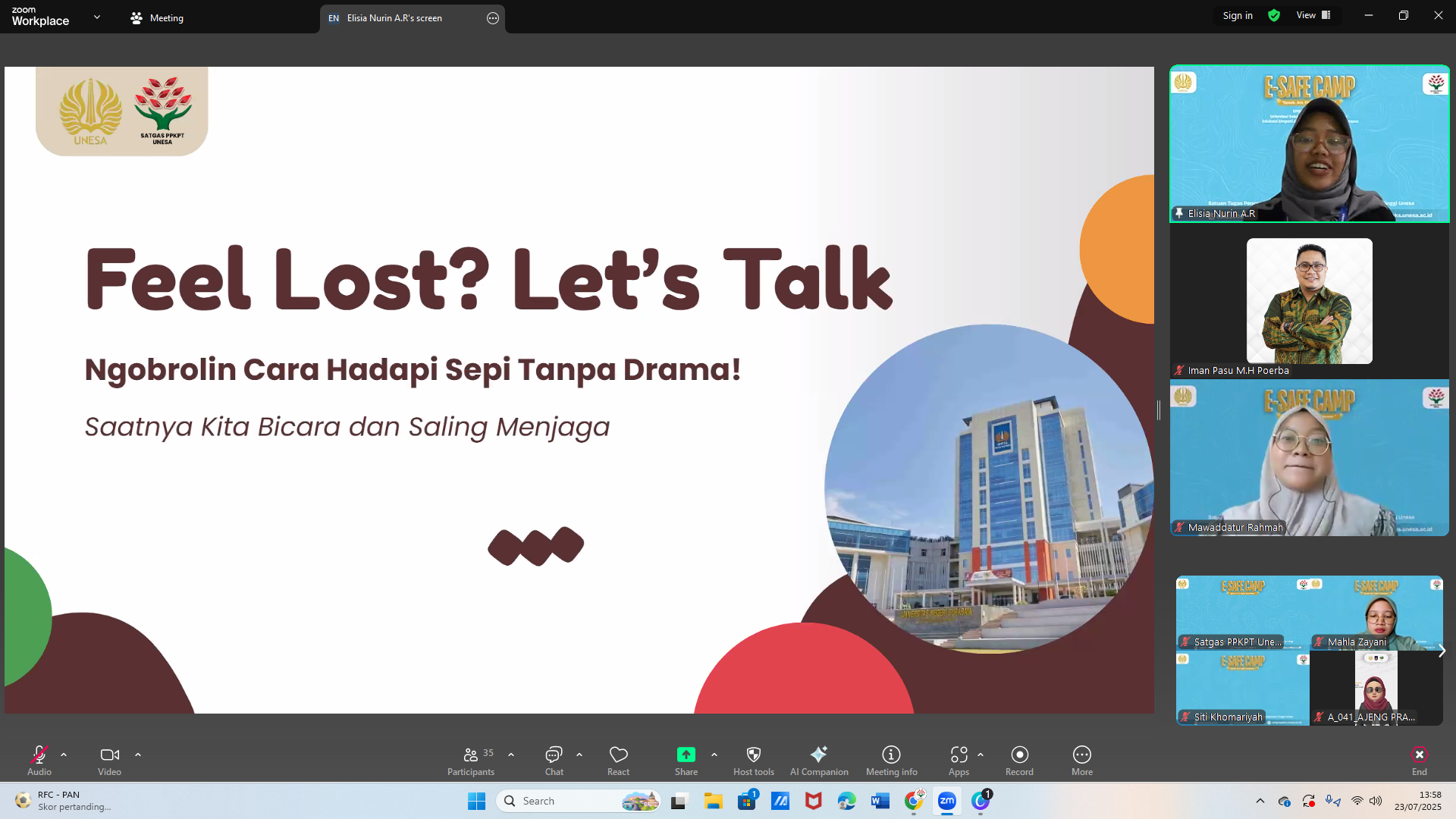Switch to the Meeting tab
Screen dimensions: 1456x819
click(158, 18)
